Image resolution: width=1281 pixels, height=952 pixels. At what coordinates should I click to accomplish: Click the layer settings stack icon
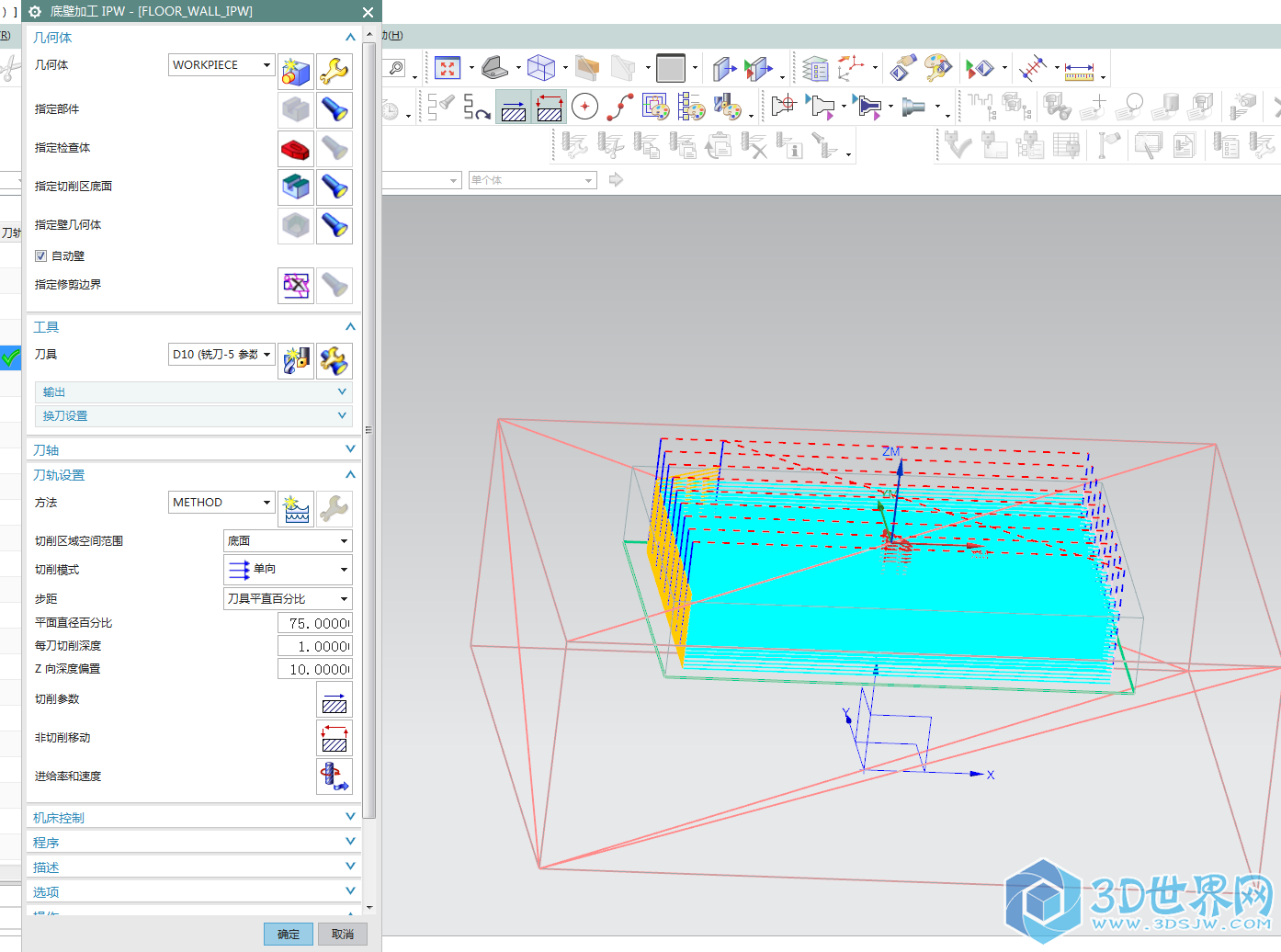point(814,69)
